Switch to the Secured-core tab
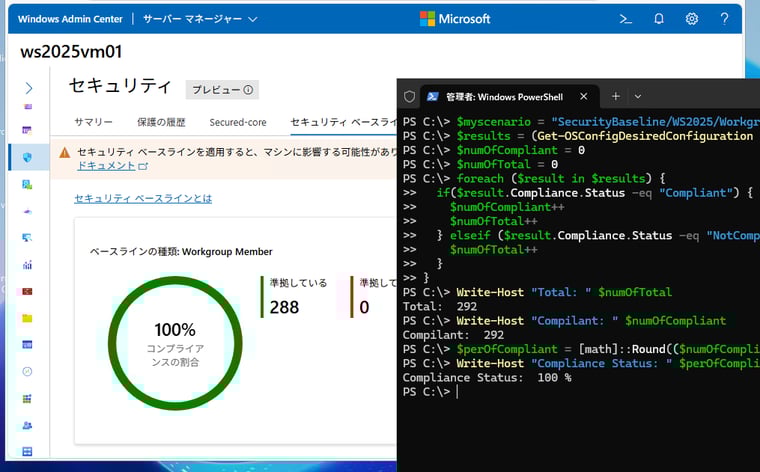This screenshot has width=760, height=472. (238, 122)
